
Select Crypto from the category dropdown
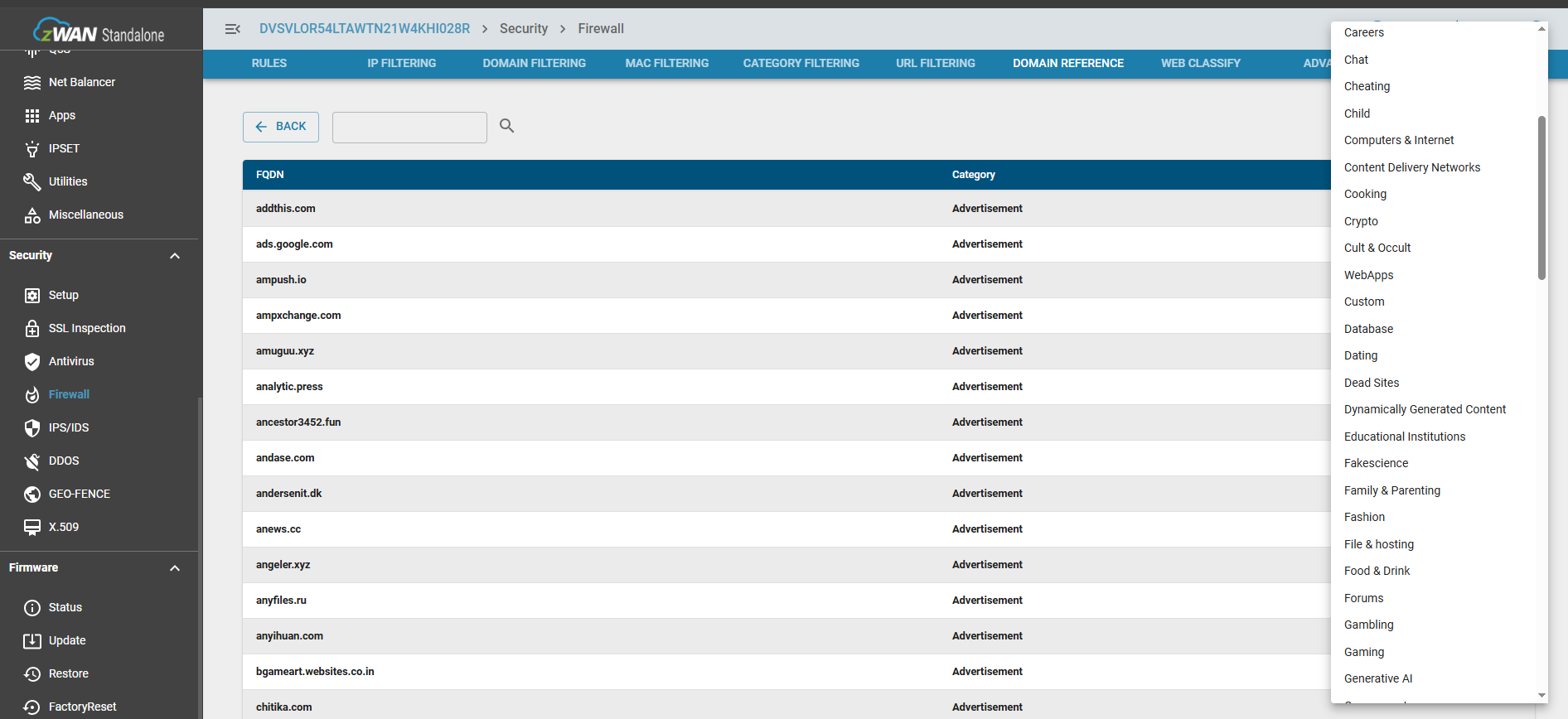click(1361, 221)
